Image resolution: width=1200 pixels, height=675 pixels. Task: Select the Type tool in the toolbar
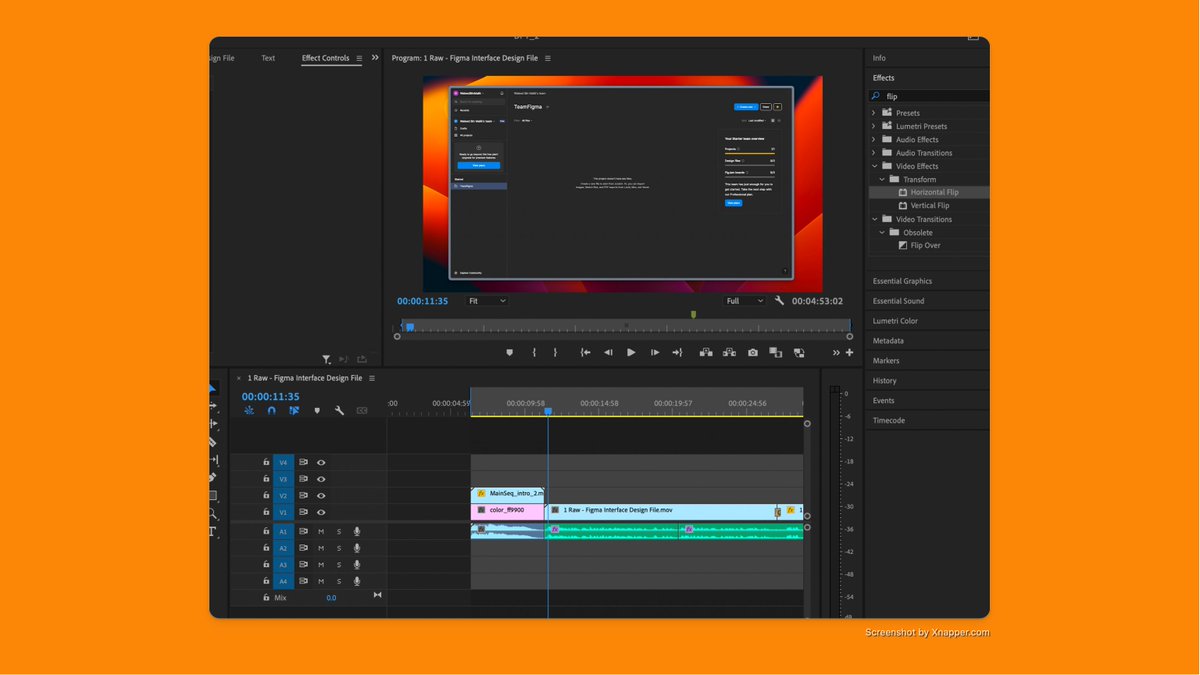click(213, 528)
